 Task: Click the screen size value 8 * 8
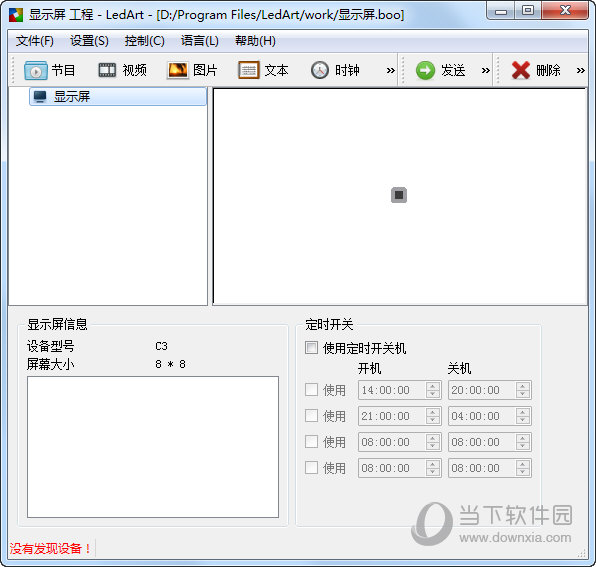(170, 364)
